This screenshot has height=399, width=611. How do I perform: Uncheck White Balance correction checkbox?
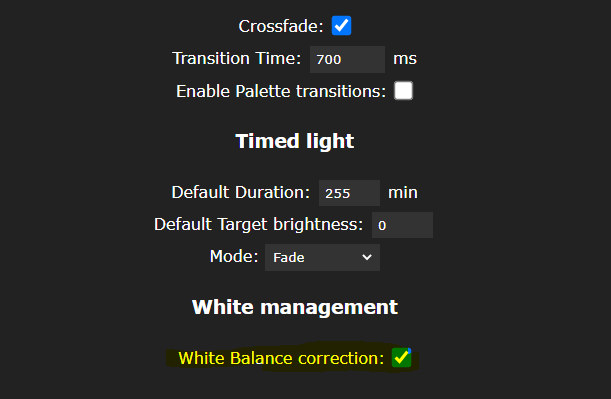[401, 358]
